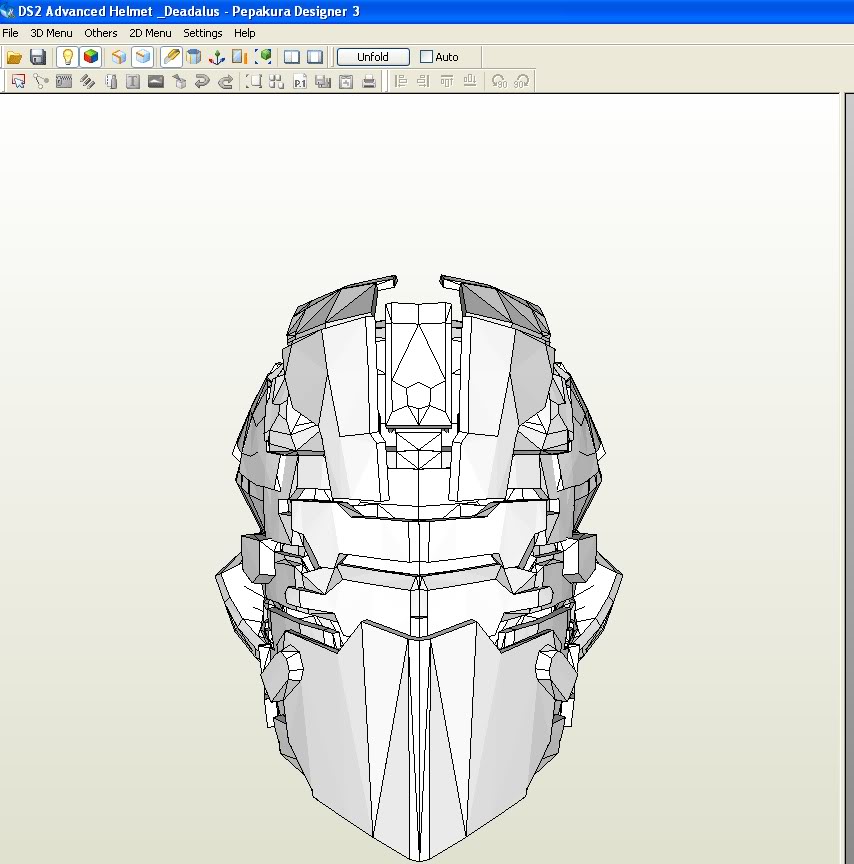Click the helmet model in 3D view
The width and height of the screenshot is (854, 864).
419,568
